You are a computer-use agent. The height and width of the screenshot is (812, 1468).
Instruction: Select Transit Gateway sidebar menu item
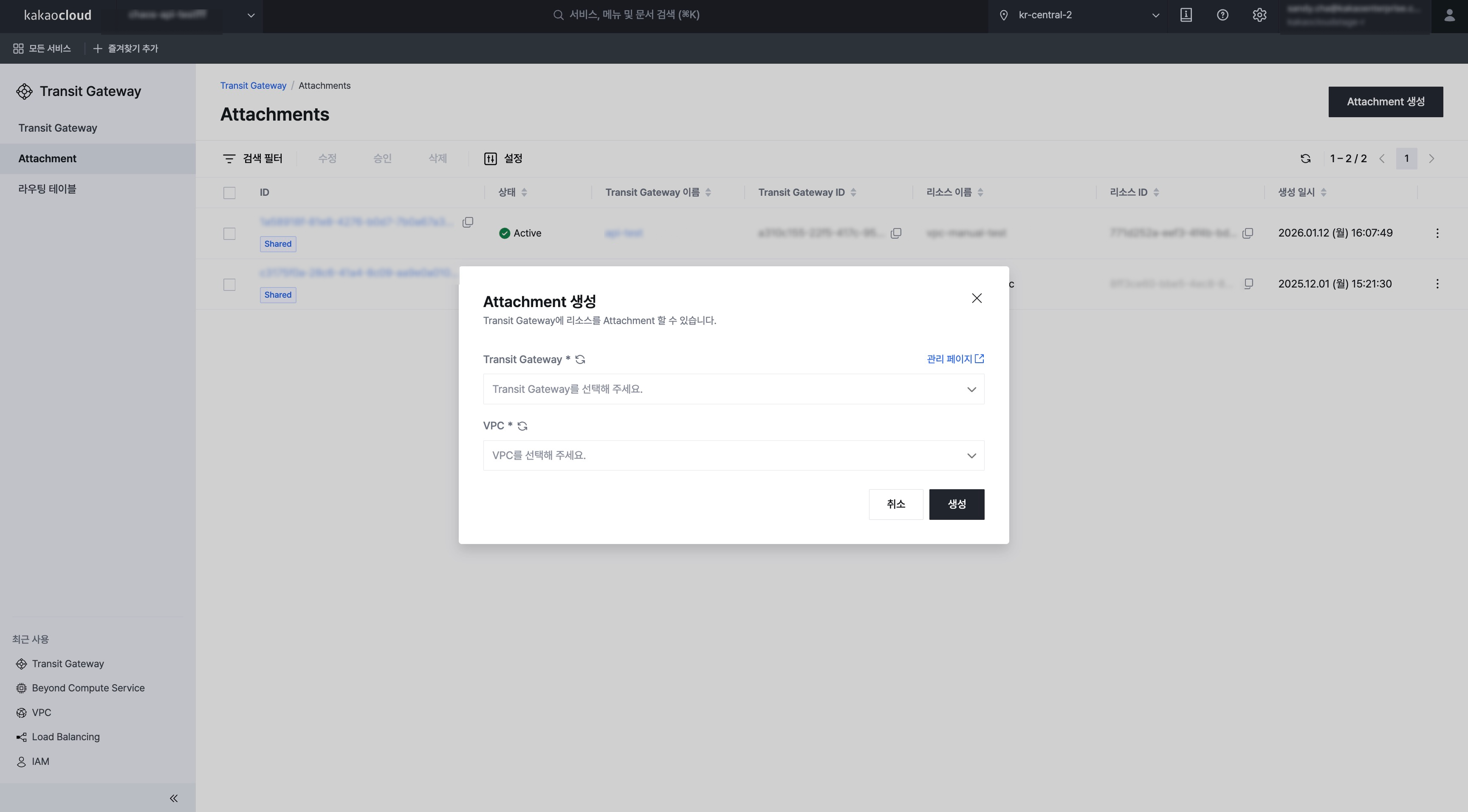[x=58, y=128]
